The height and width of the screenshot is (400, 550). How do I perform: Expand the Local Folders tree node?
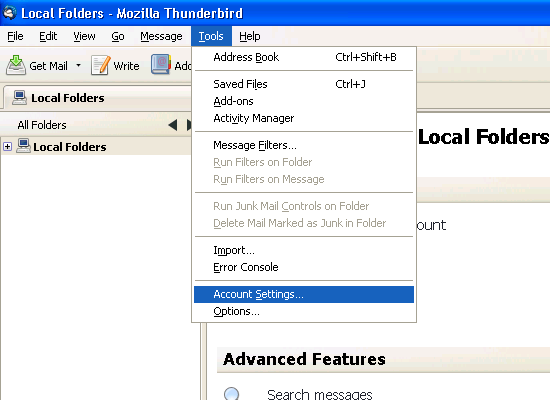click(7, 147)
